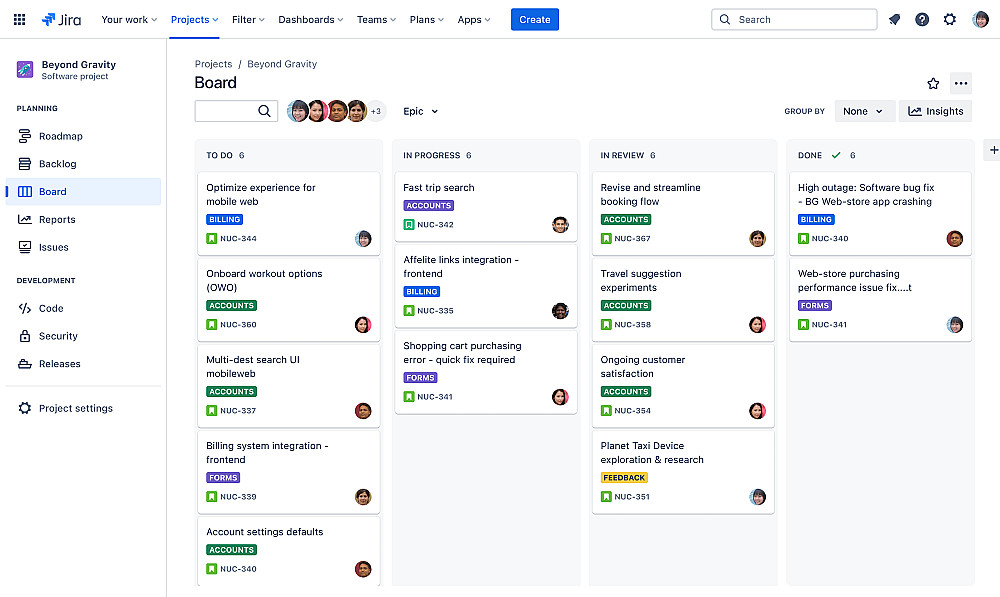Open the Backlog sidebar item
The image size is (1000, 597).
pos(57,164)
